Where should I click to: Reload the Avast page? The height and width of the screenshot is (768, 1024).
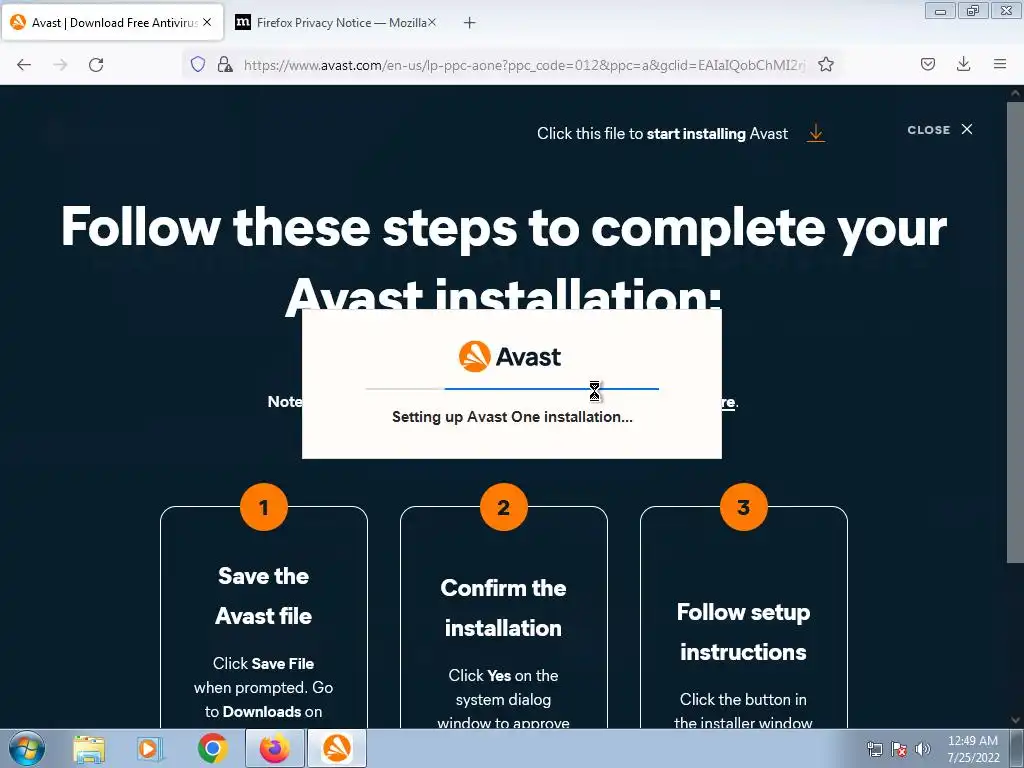pyautogui.click(x=96, y=65)
